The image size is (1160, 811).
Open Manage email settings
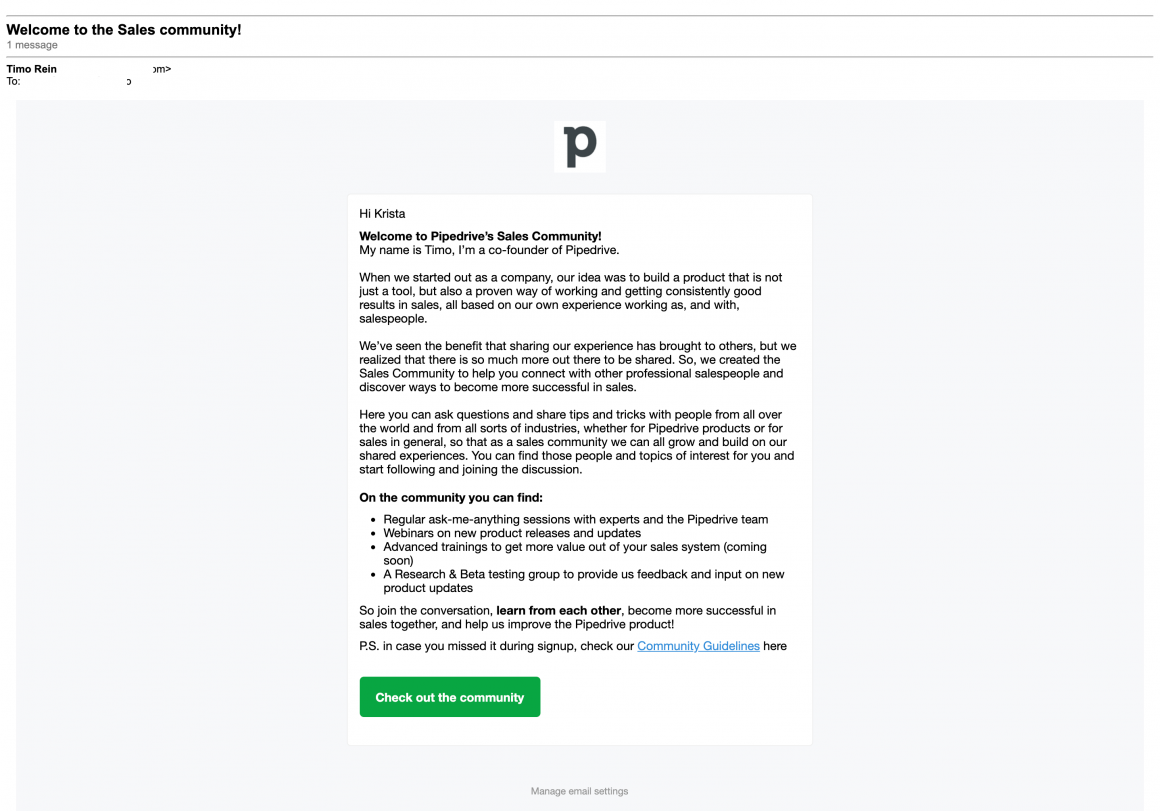click(x=579, y=790)
